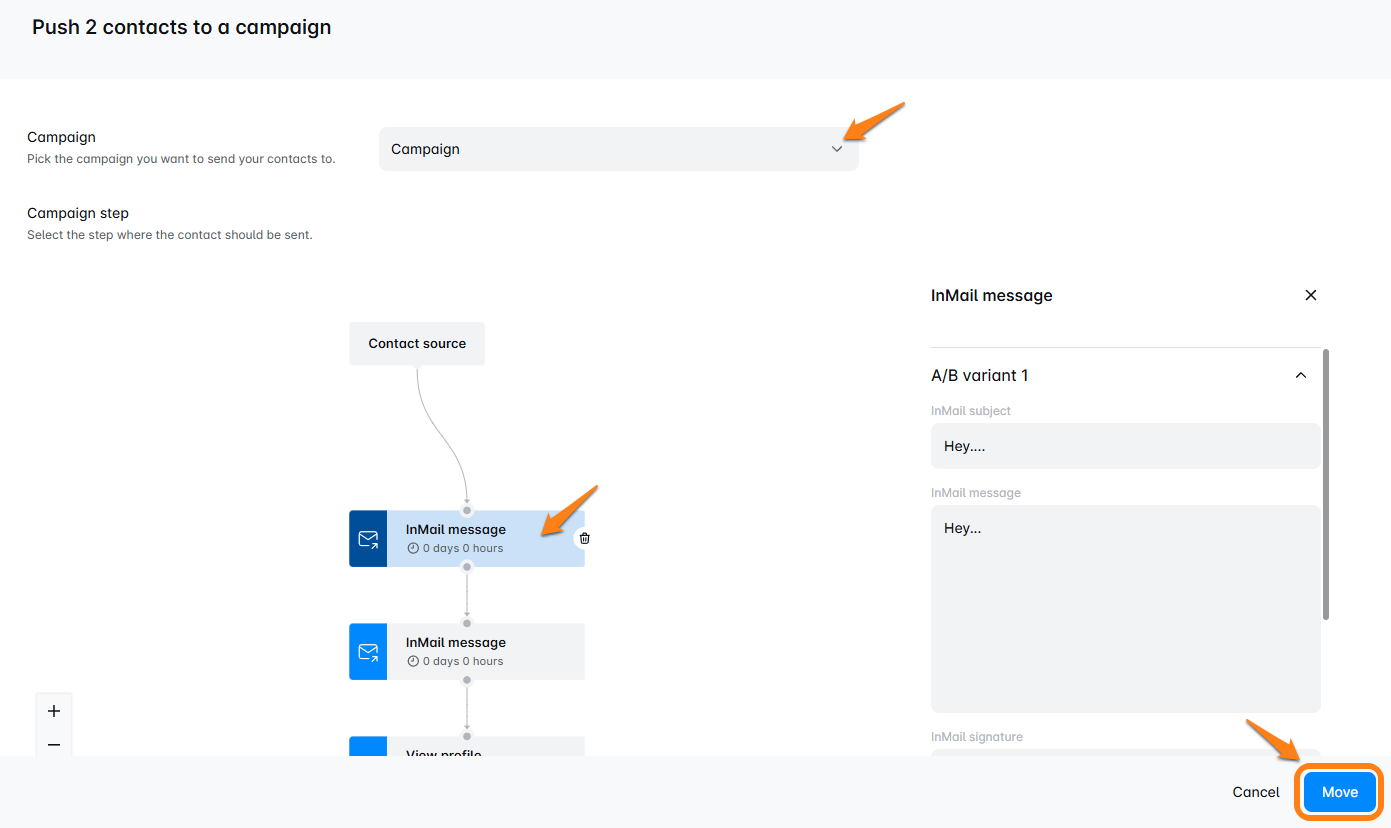Click the clock icon on first InMail step
1391x828 pixels.
pyautogui.click(x=413, y=548)
